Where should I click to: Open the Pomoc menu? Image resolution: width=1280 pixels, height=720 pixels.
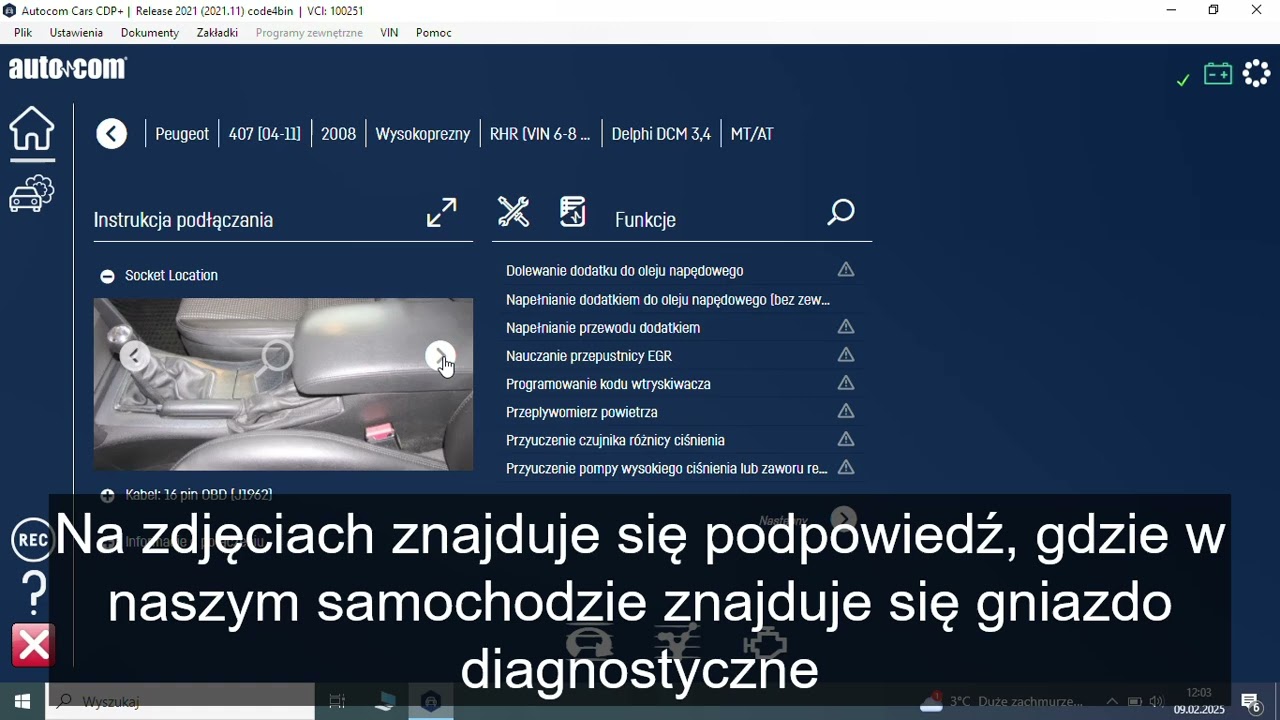(434, 33)
